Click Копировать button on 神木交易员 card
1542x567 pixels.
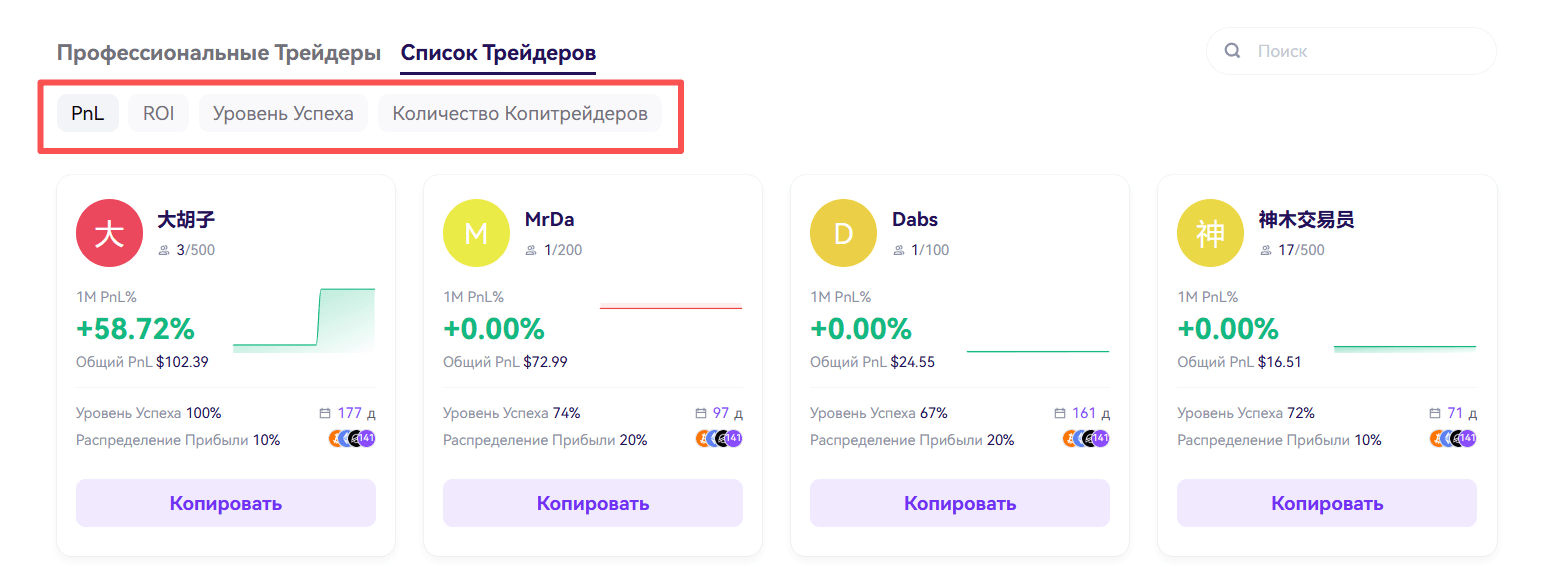point(1327,503)
